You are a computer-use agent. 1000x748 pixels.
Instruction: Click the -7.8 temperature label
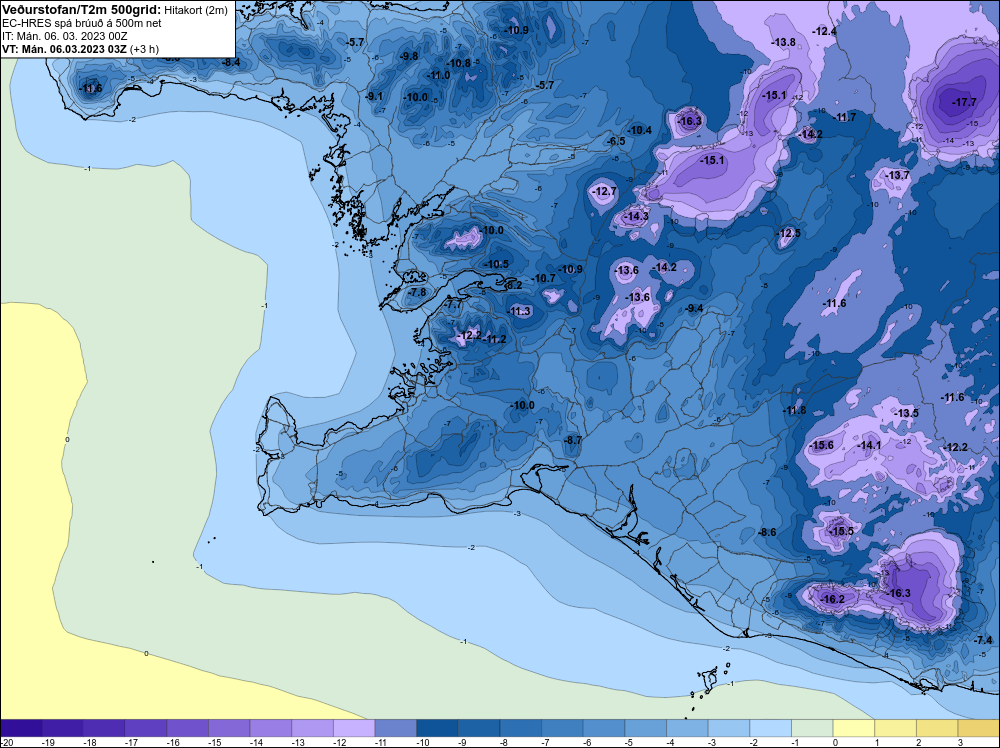416,292
